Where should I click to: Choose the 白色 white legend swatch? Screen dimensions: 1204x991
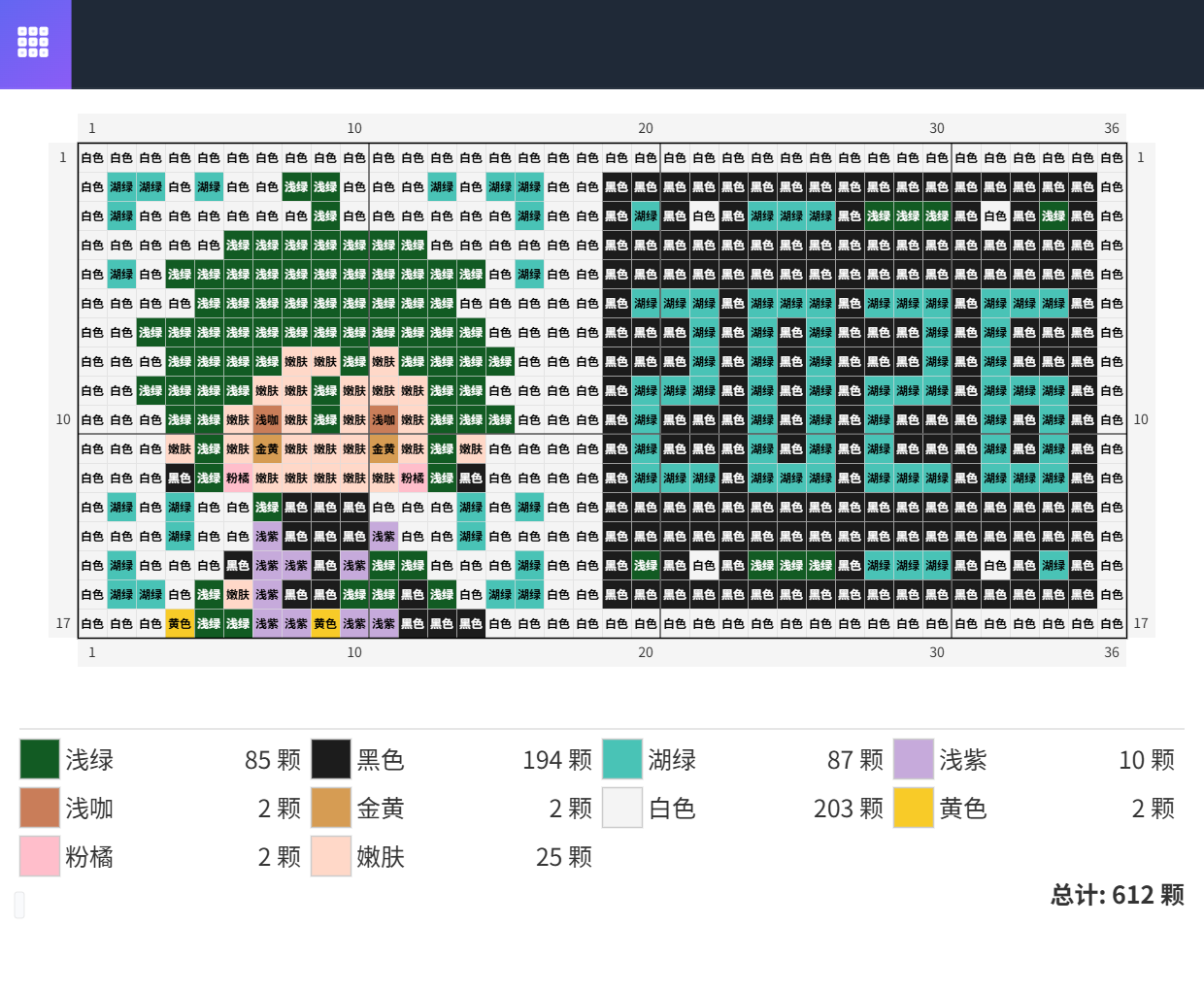click(622, 808)
